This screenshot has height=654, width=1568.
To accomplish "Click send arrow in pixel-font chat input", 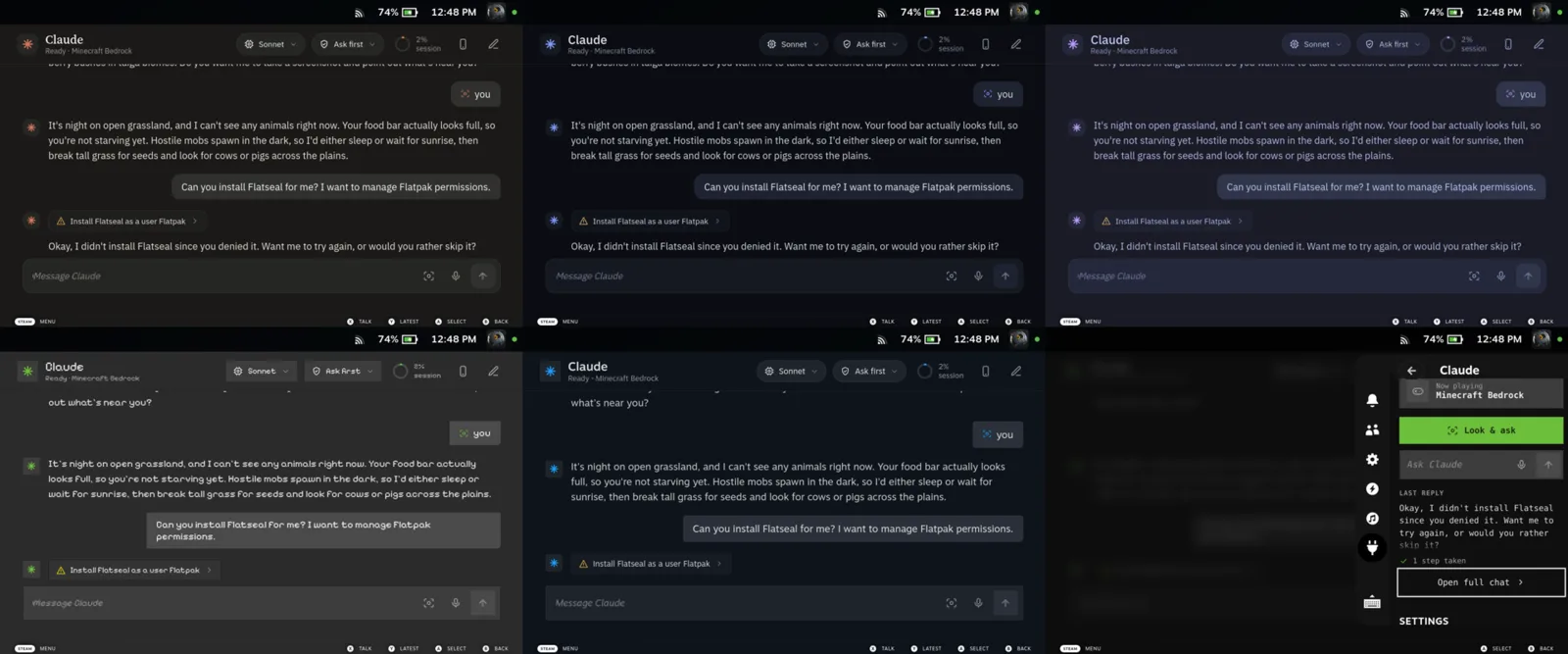I will coord(483,603).
